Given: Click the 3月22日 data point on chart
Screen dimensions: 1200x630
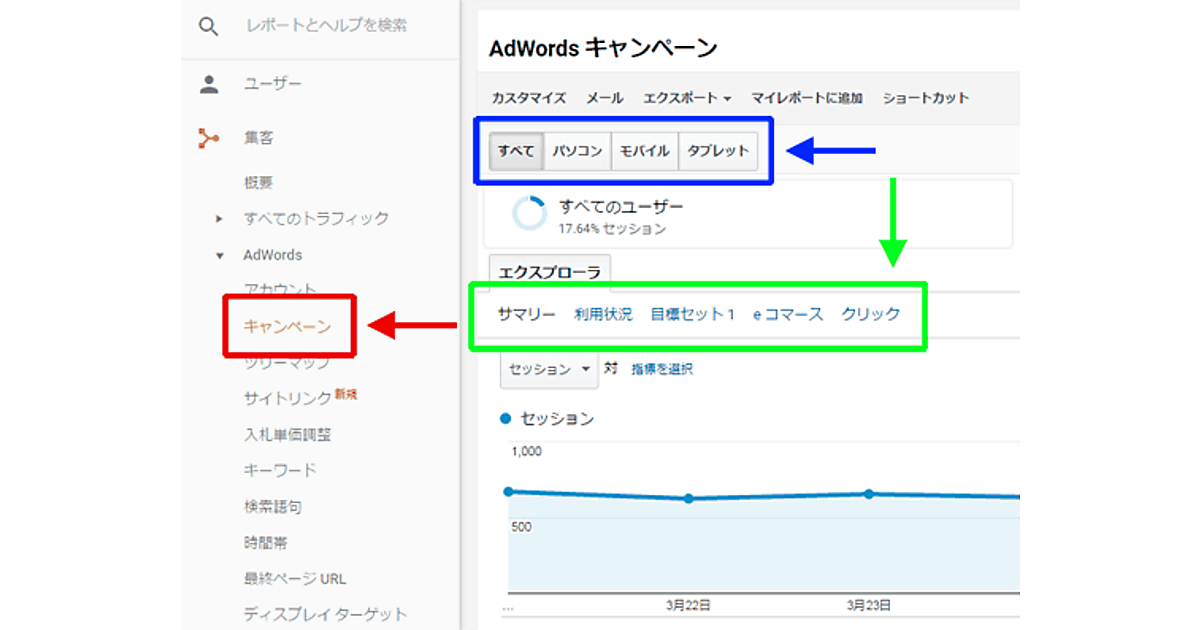Looking at the screenshot, I should click(689, 498).
